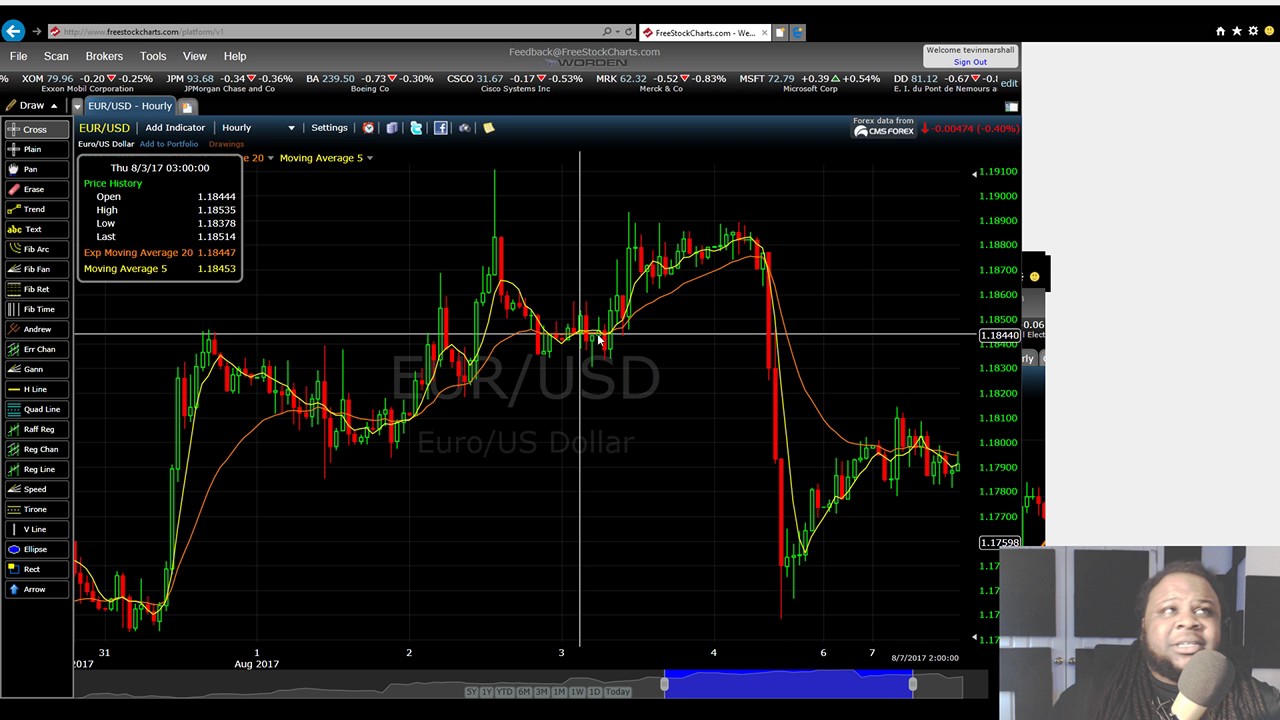
Task: Collapse the Draw tools panel
Action: pos(53,106)
